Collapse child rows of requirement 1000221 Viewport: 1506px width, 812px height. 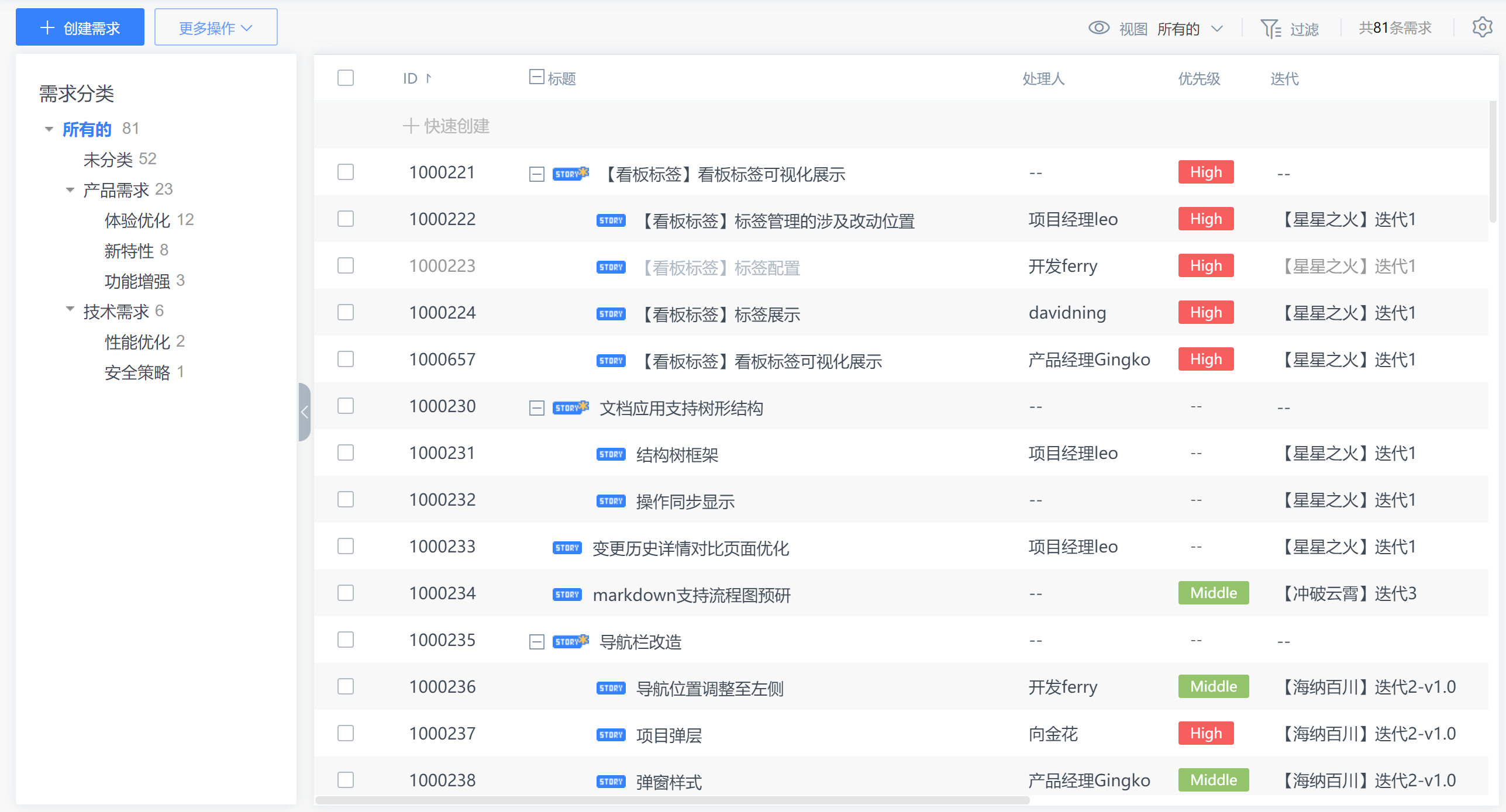[x=536, y=174]
